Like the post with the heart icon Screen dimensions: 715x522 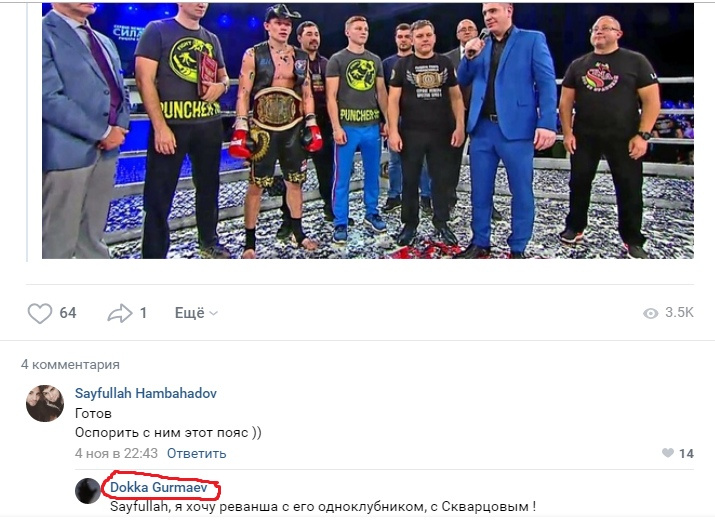point(40,313)
